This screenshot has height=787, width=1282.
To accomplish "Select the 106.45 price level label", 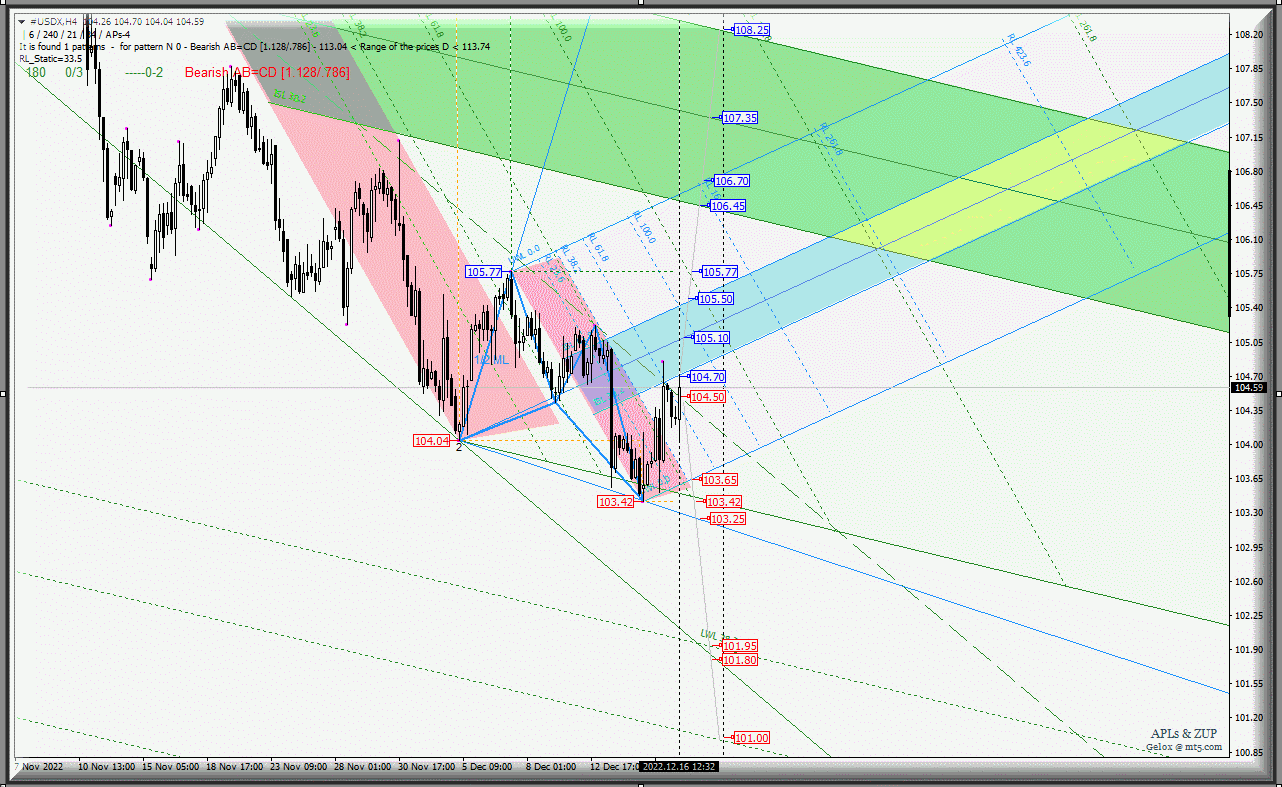I will click(727, 206).
